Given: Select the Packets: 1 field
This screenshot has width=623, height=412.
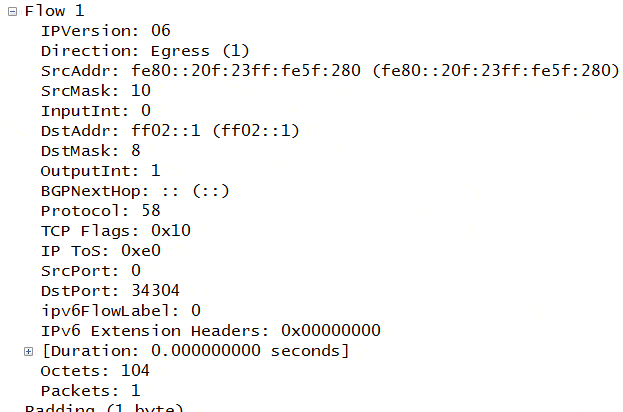Looking at the screenshot, I should coord(91,391).
